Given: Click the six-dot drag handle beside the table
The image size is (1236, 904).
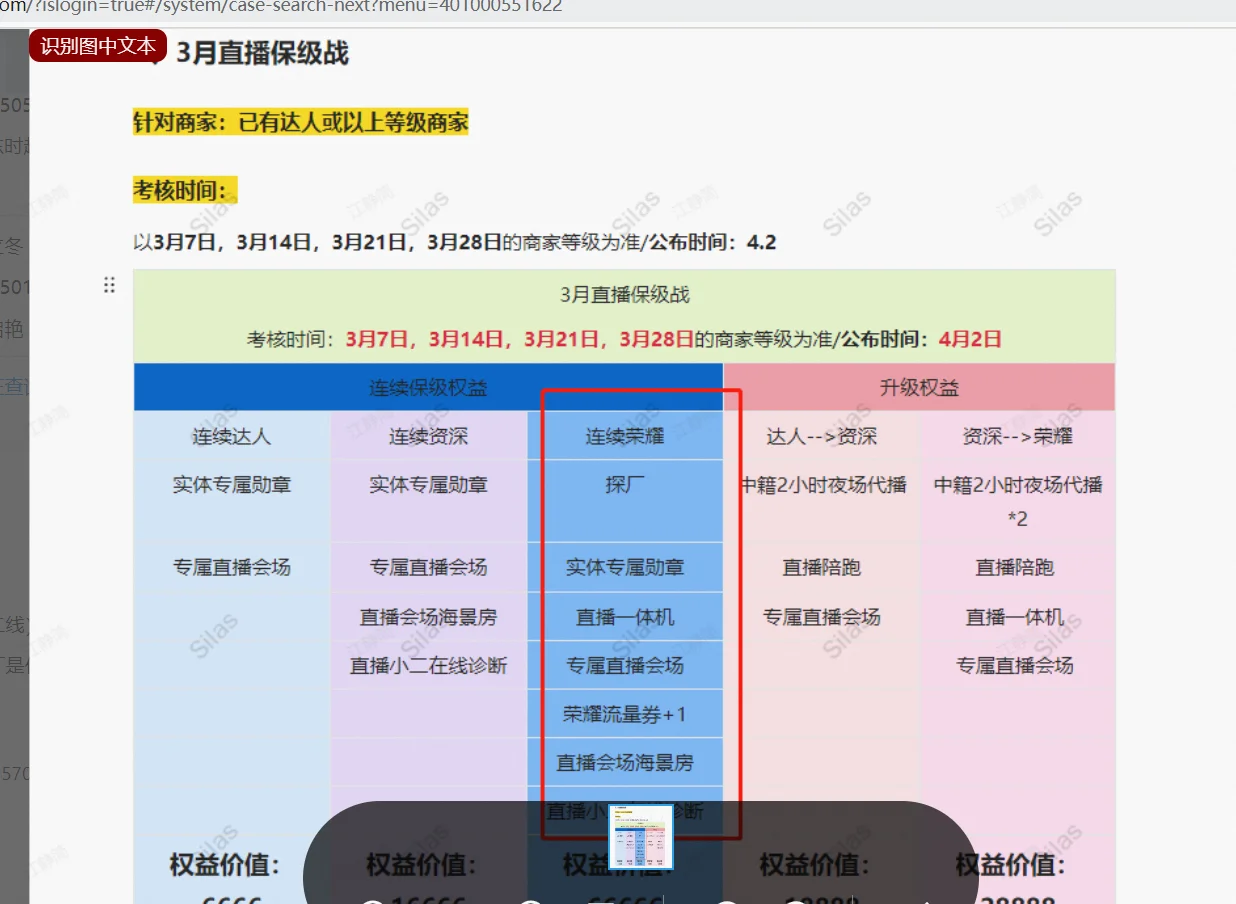Looking at the screenshot, I should [110, 286].
